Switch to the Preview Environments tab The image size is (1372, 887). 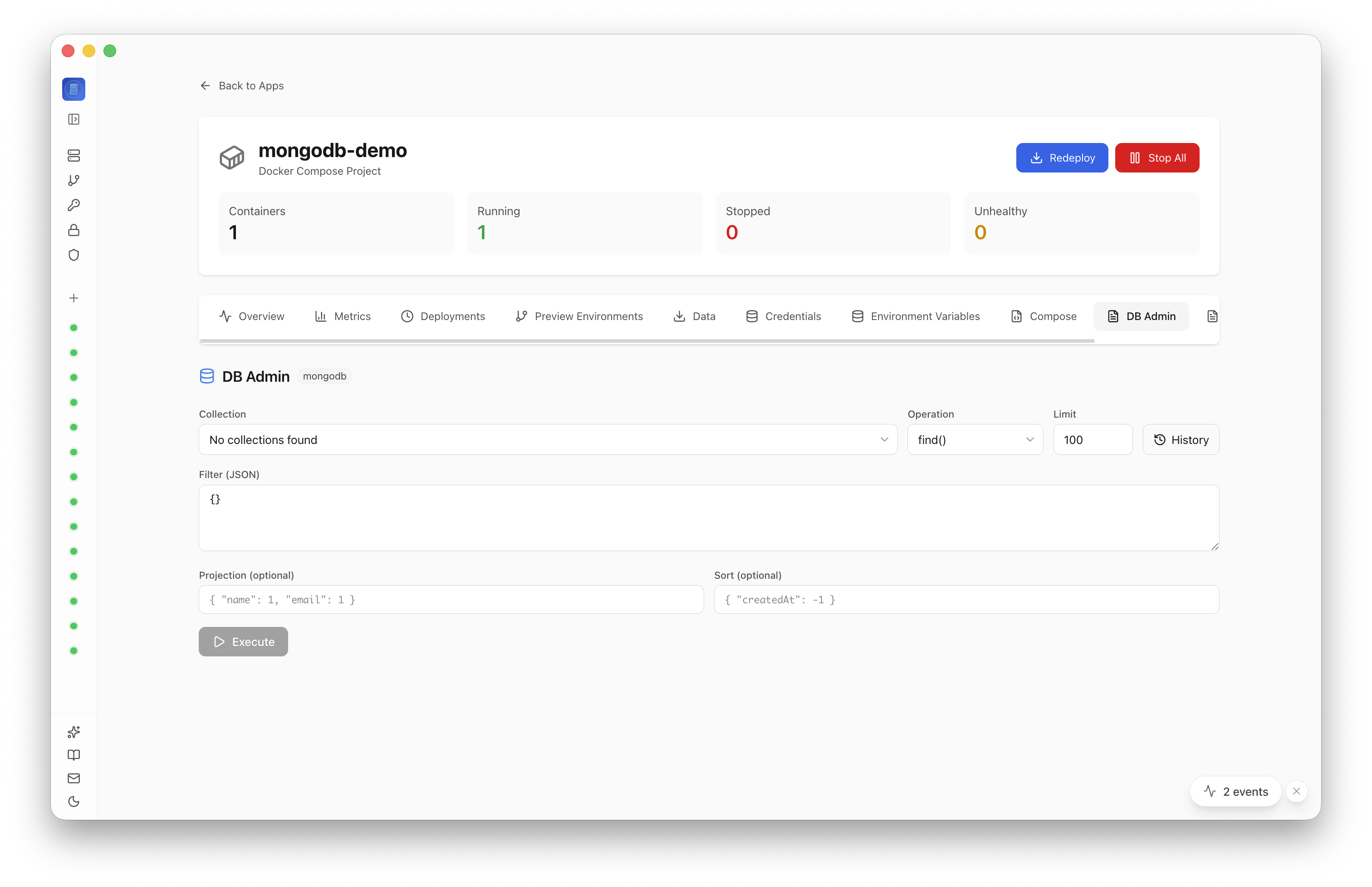[x=579, y=316]
